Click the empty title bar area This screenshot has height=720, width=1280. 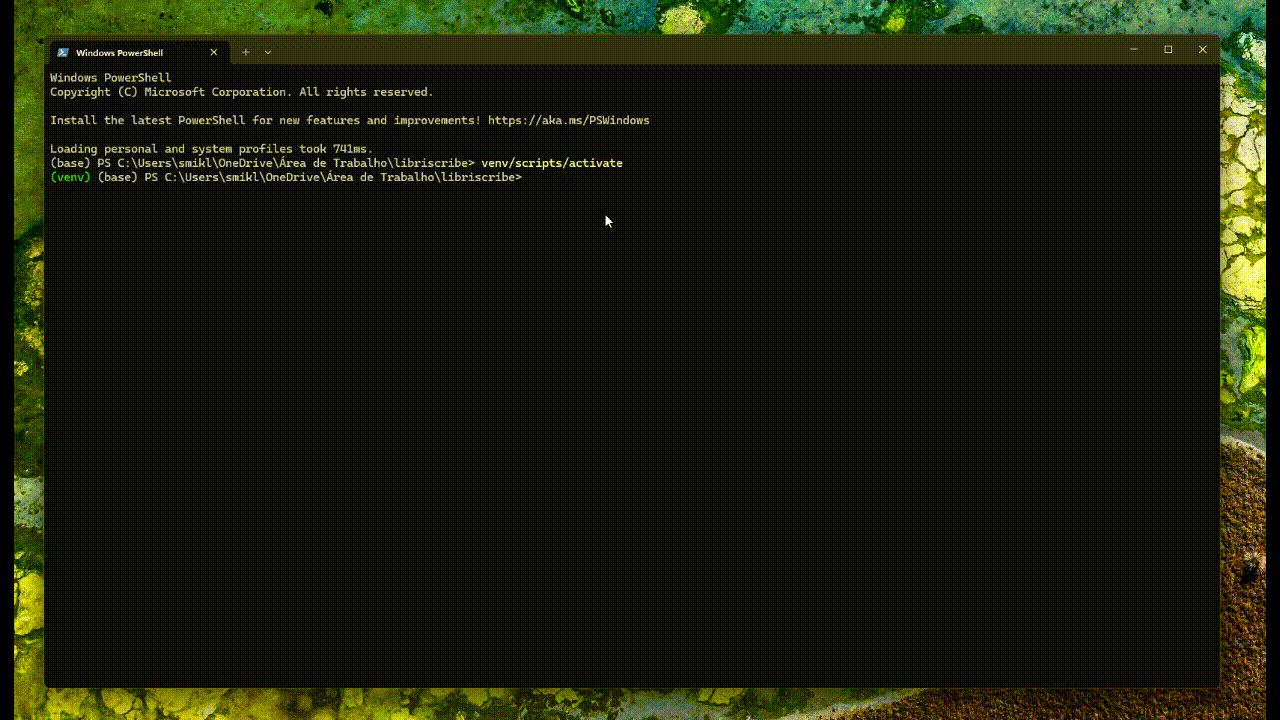tap(690, 50)
